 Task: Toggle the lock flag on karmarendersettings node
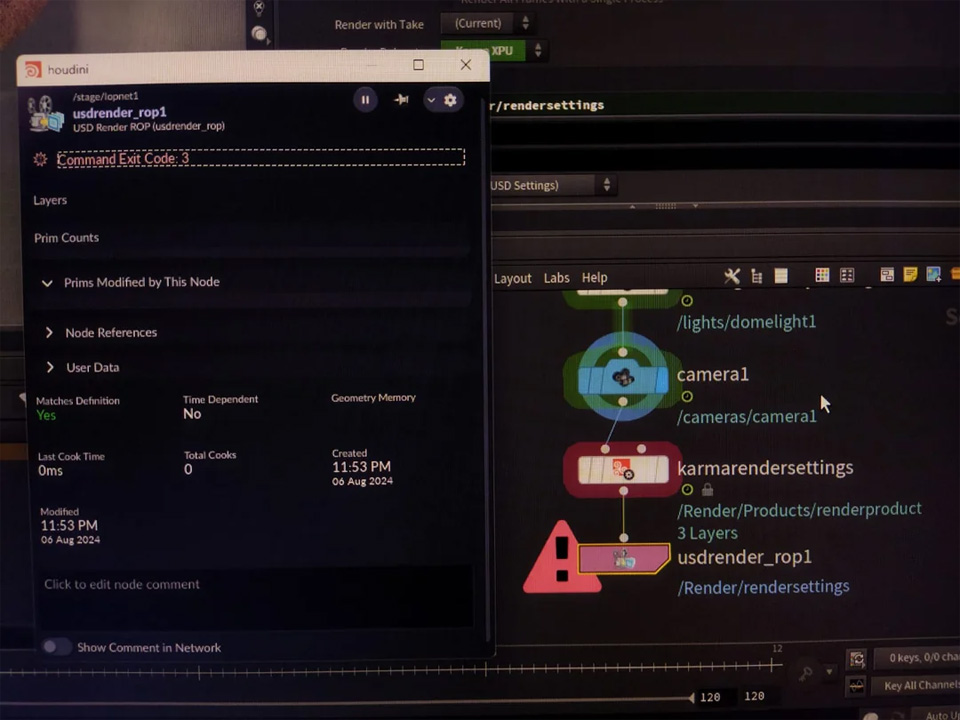[x=707, y=489]
